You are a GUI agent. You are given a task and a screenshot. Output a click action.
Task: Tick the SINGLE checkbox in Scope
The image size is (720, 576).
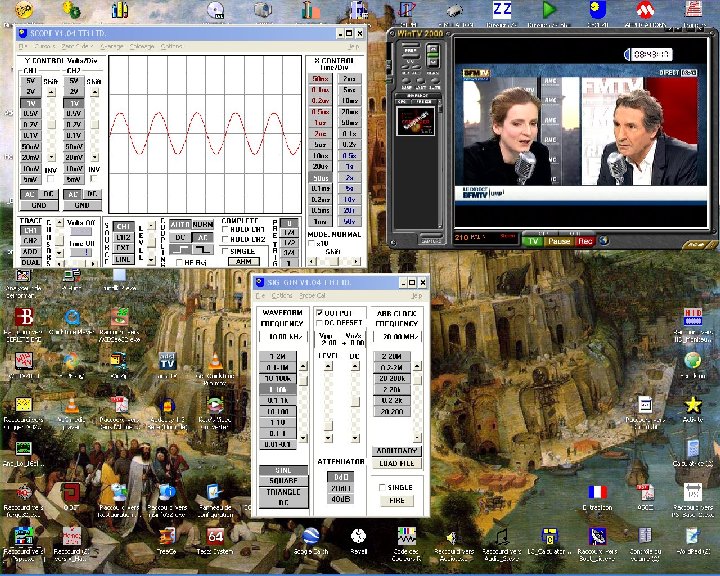[225, 251]
